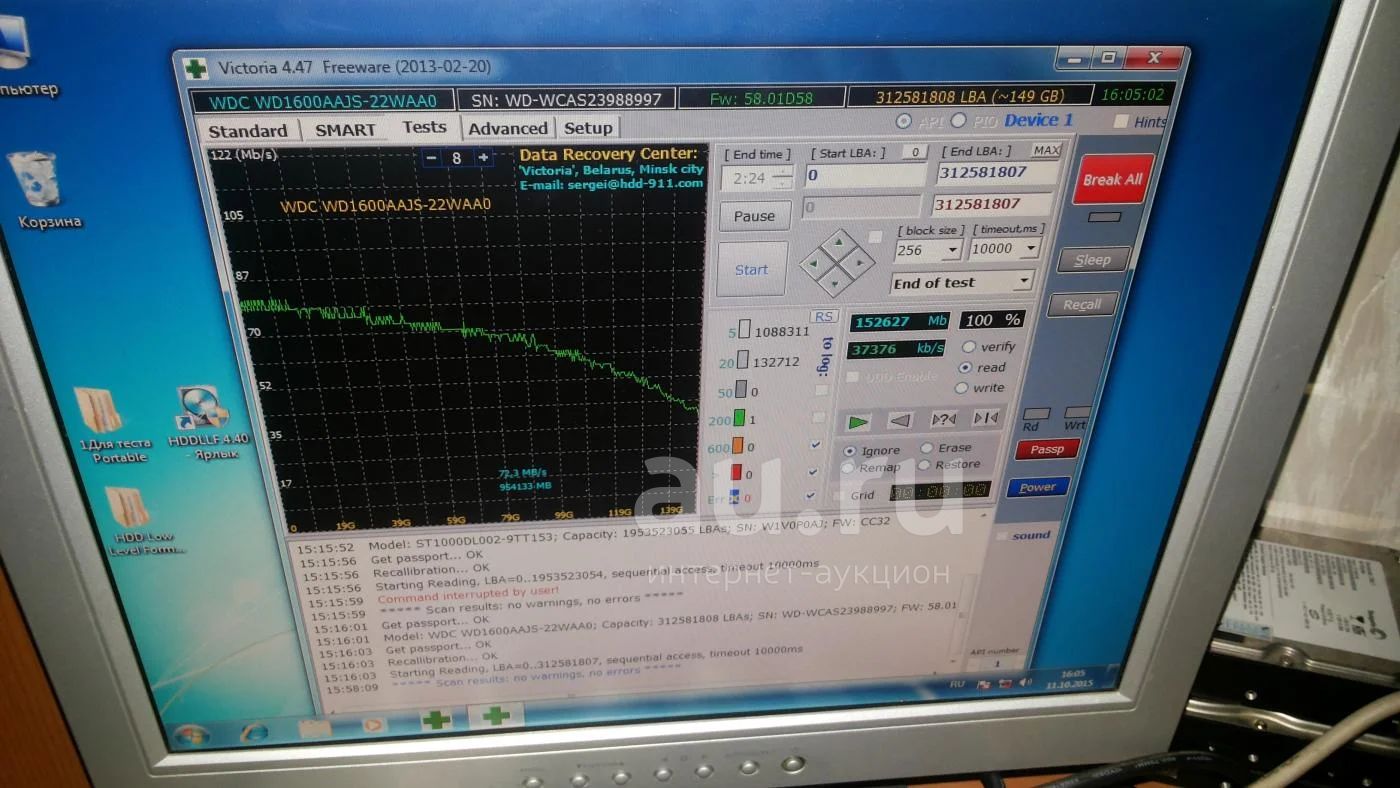This screenshot has height=788, width=1400.
Task: Open the '1Для теста Portable' folder icon
Action: click(108, 424)
